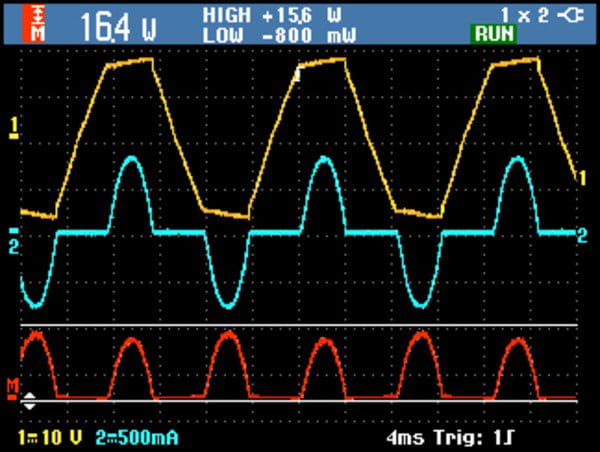Image resolution: width=600 pixels, height=452 pixels.
Task: Click the red math channel icon in header
Action: [33, 23]
